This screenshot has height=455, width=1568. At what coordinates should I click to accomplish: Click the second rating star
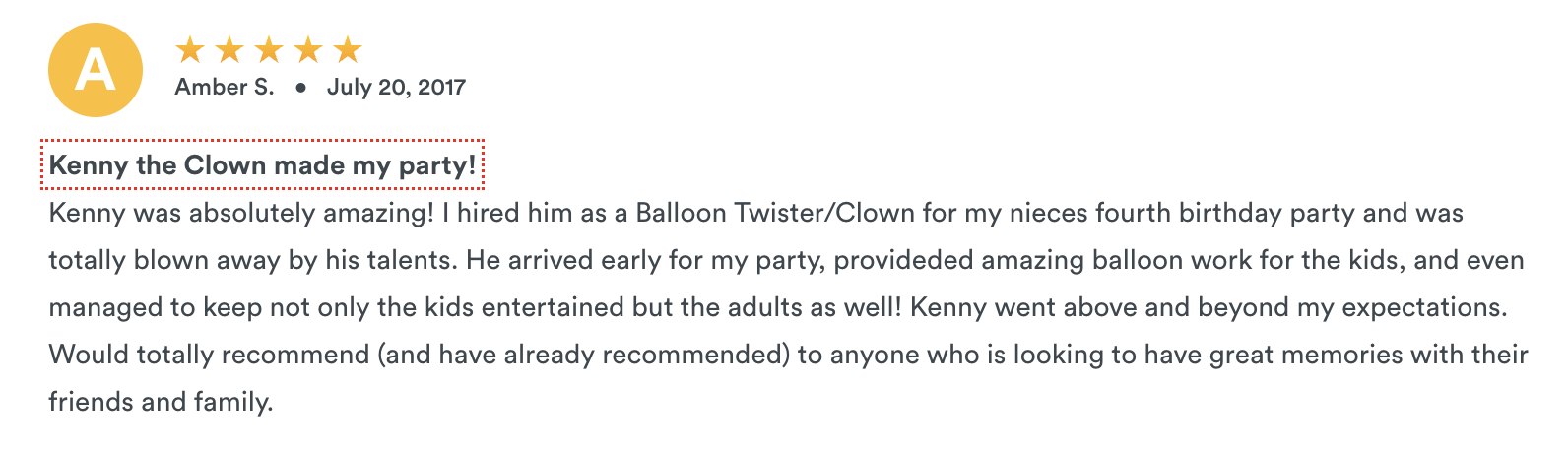pos(229,49)
